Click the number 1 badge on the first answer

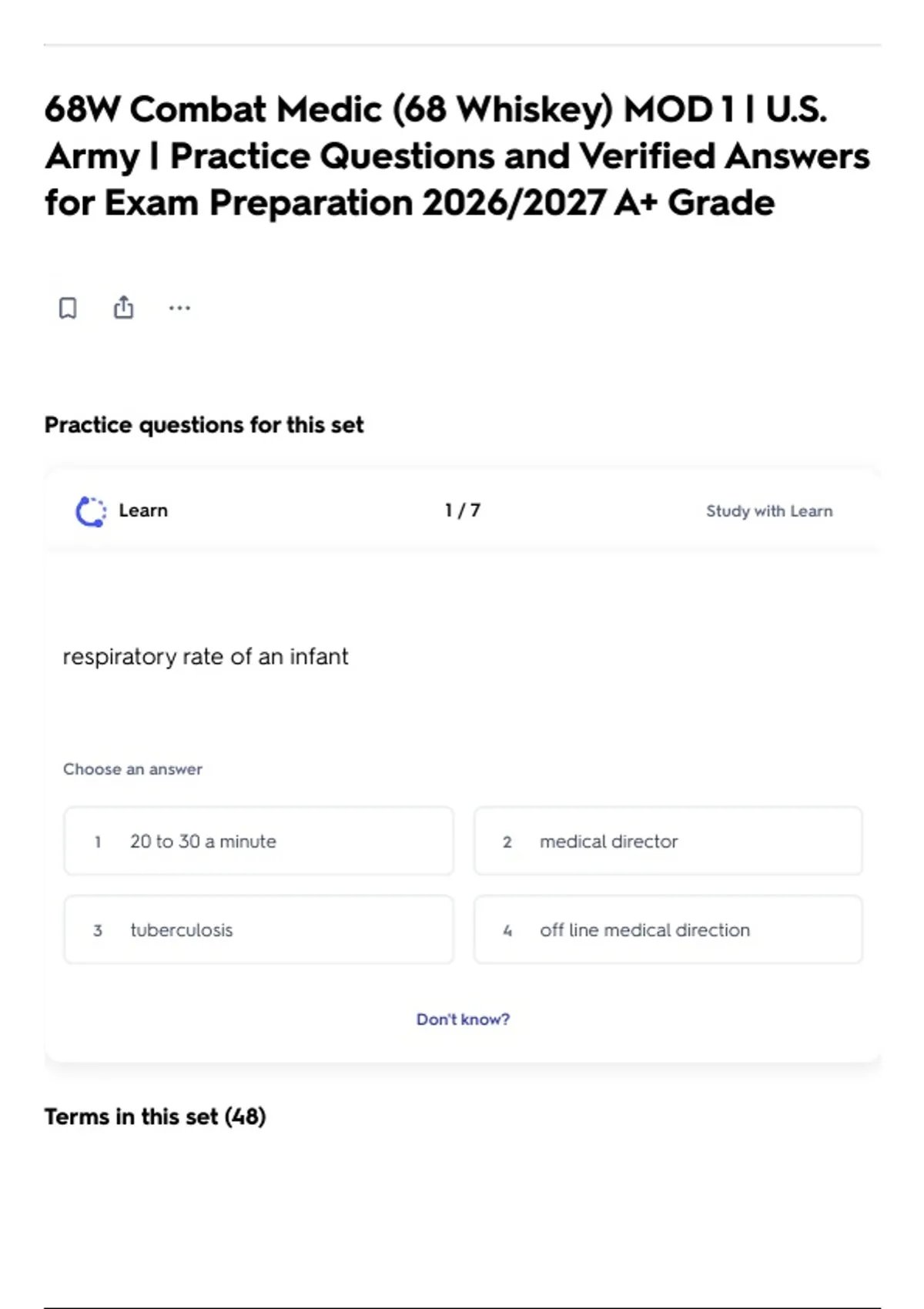(x=98, y=842)
